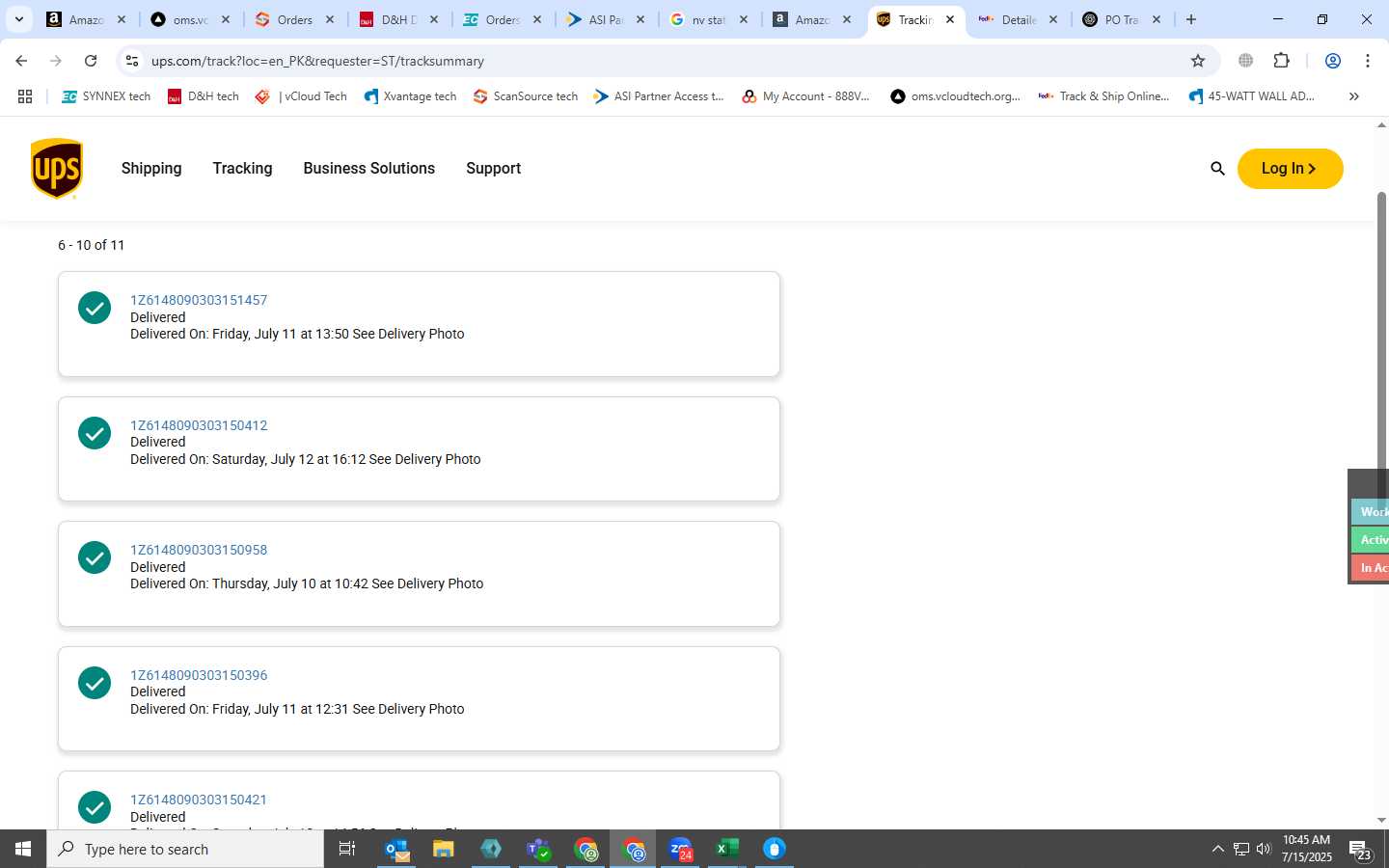Viewport: 1389px width, 868px height.
Task: Open the Track & Ship Online bookmark
Action: click(x=1103, y=96)
